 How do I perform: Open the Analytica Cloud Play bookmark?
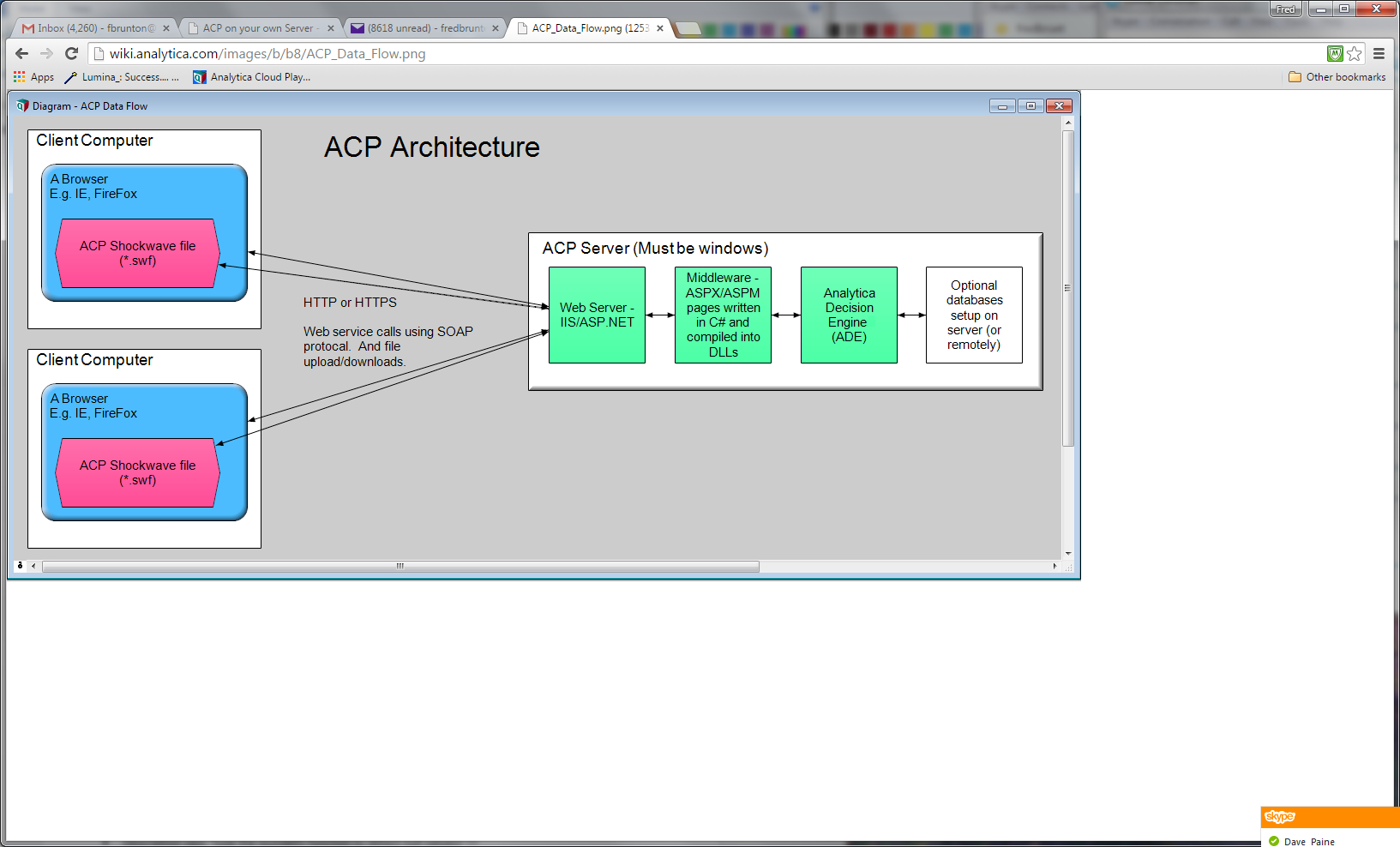[252, 77]
